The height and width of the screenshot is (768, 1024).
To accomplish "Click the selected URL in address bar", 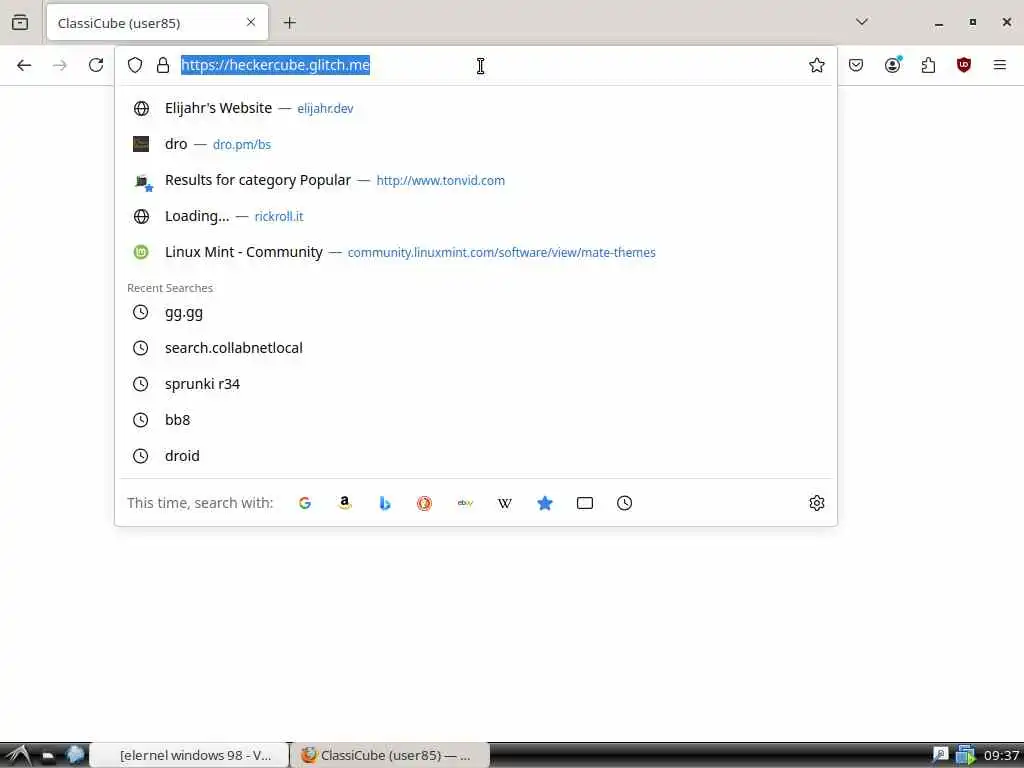I will click(x=275, y=65).
